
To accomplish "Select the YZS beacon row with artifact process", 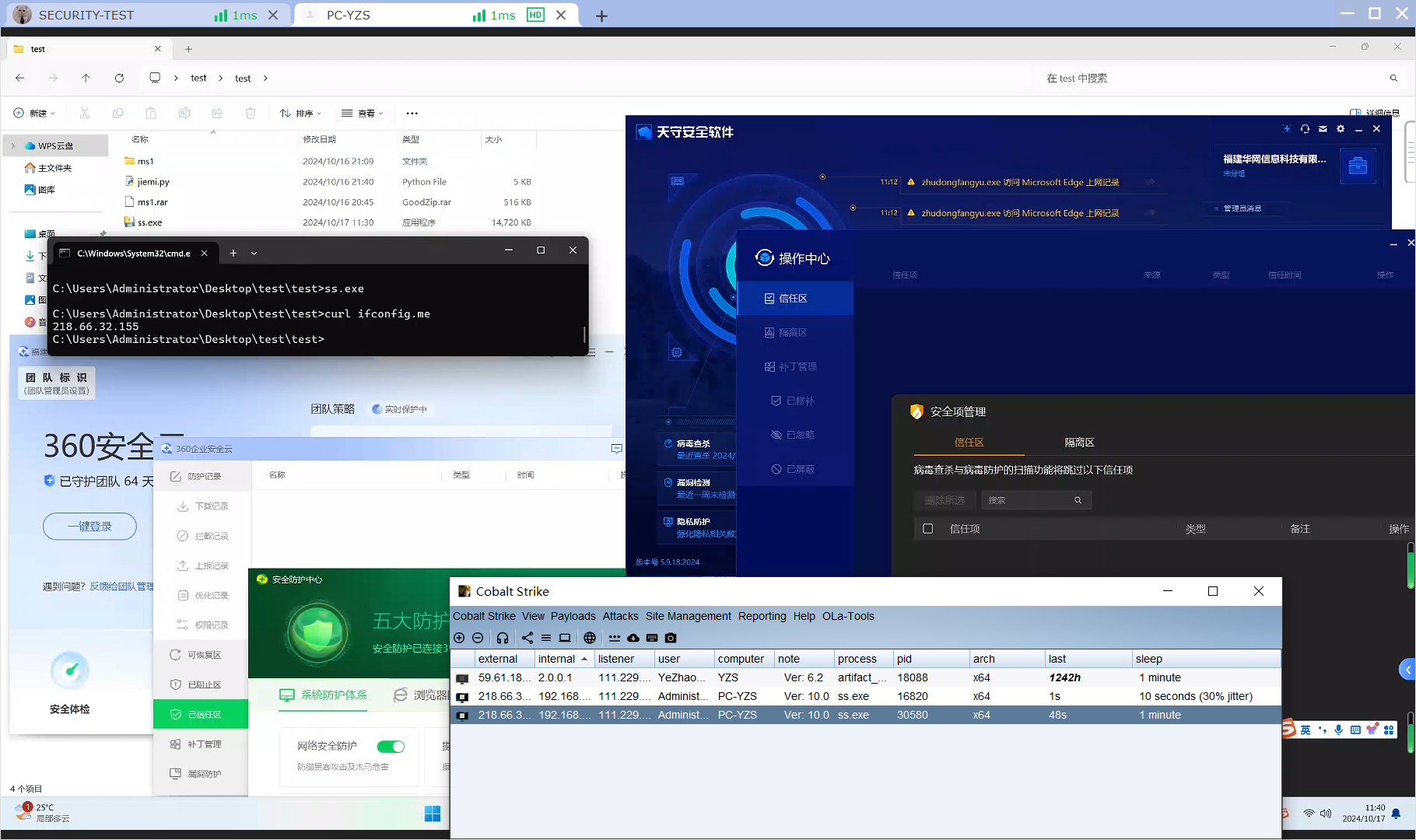I will coord(865,677).
